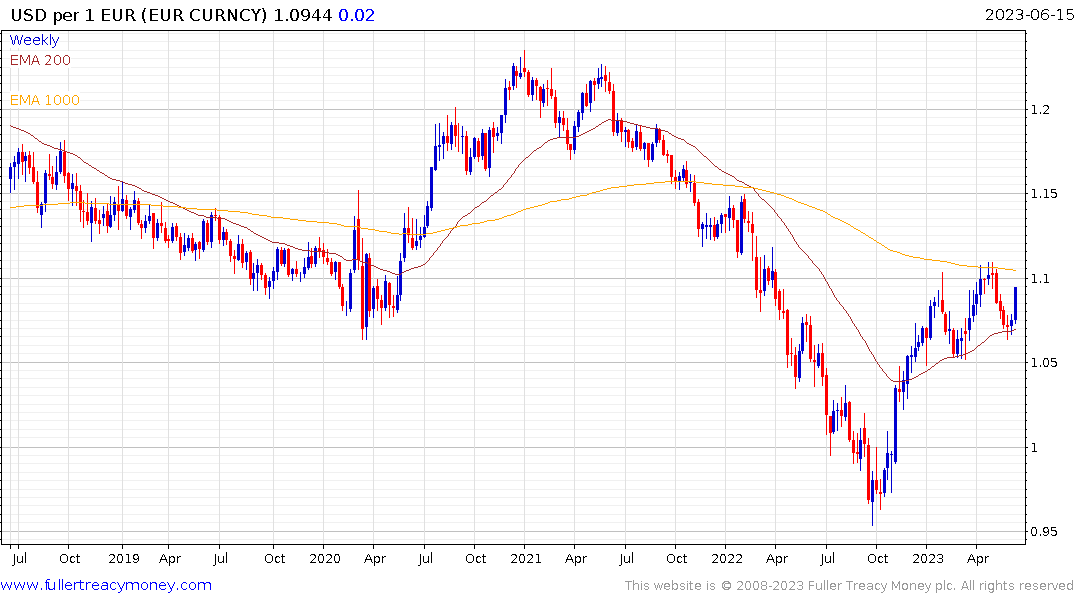Click the 2023 time axis label
Viewport: 1075px width, 600px height.
[x=928, y=558]
